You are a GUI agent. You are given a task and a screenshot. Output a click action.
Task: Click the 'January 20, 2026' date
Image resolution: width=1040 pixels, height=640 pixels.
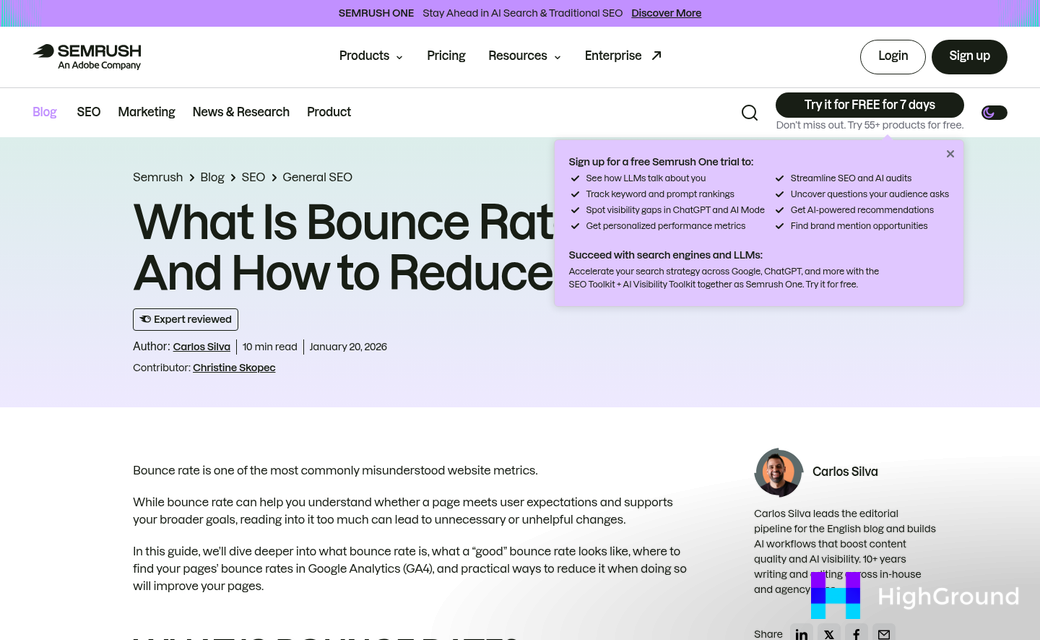point(348,347)
